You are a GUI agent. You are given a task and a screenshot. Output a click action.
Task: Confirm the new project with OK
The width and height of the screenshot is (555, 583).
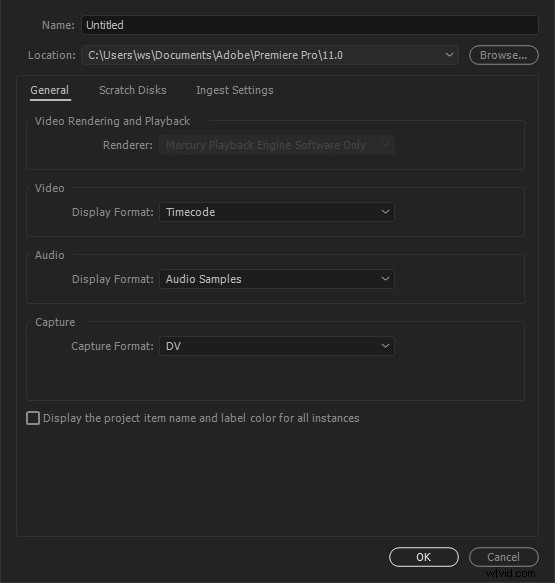click(x=424, y=557)
